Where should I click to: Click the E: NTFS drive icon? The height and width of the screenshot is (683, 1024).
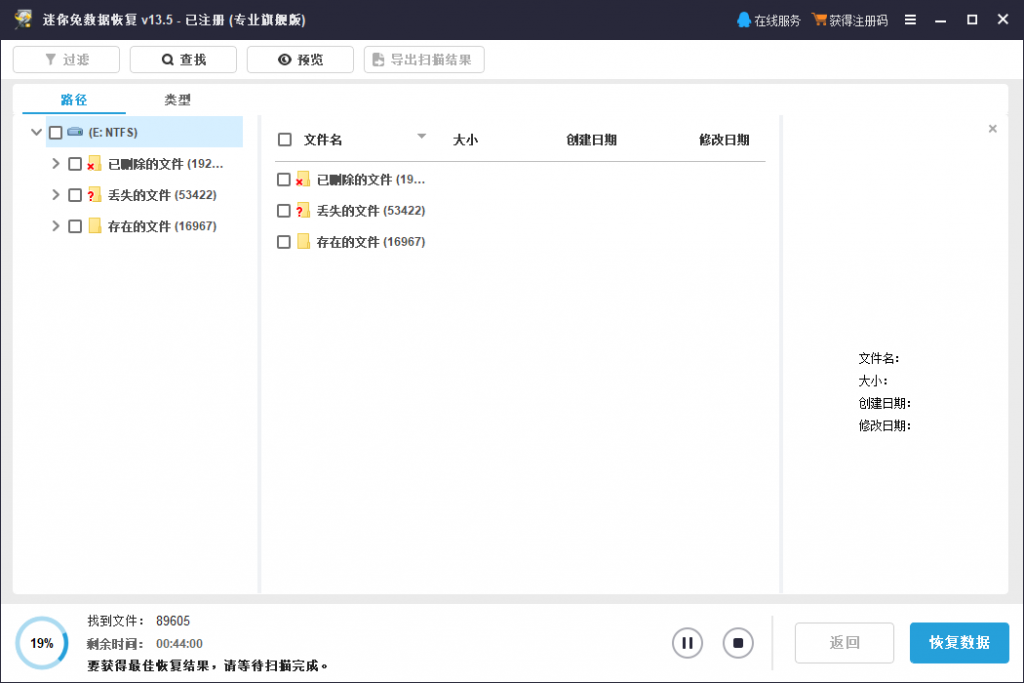(75, 132)
